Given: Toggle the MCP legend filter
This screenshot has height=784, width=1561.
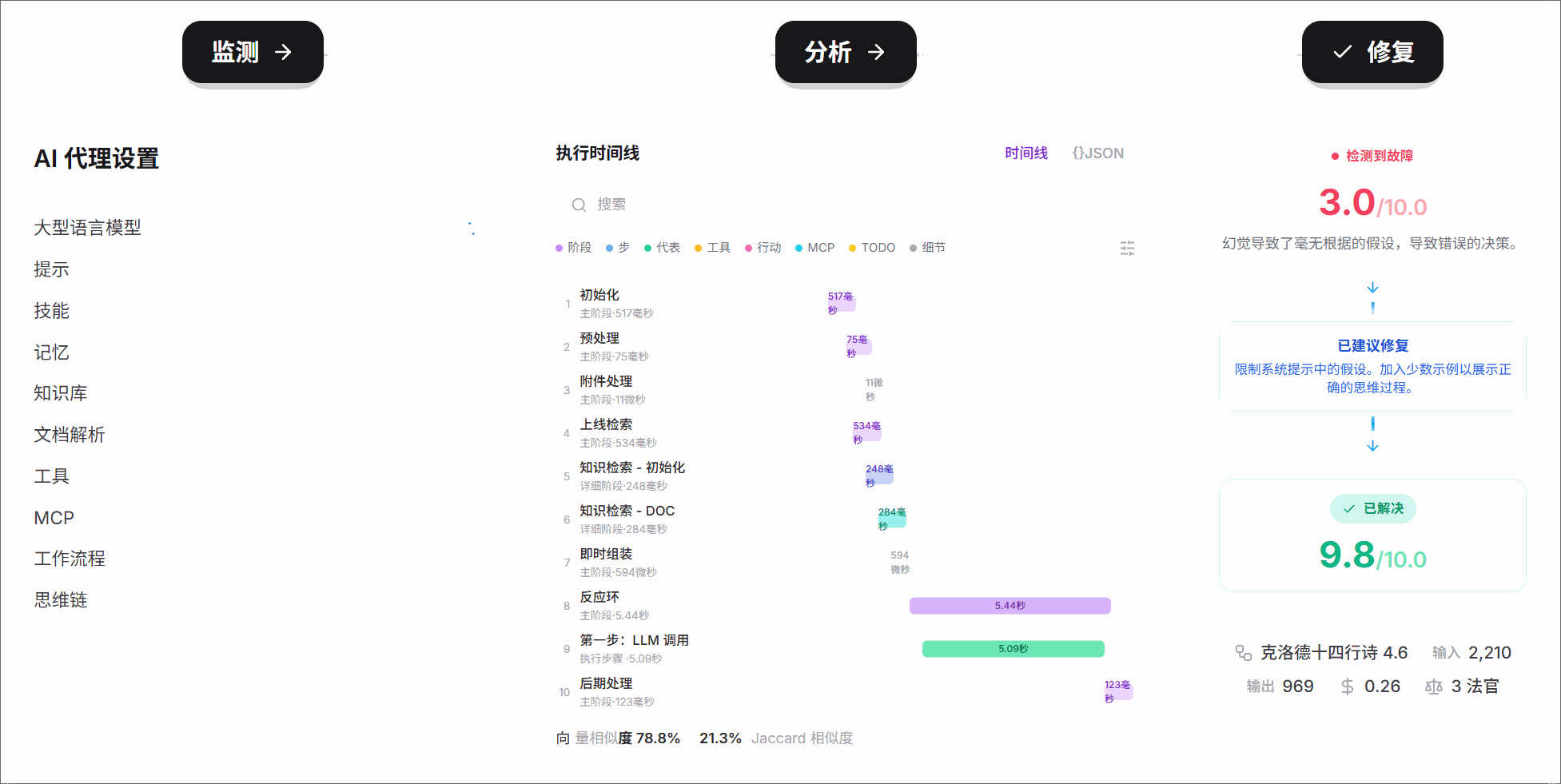Looking at the screenshot, I should pos(814,248).
